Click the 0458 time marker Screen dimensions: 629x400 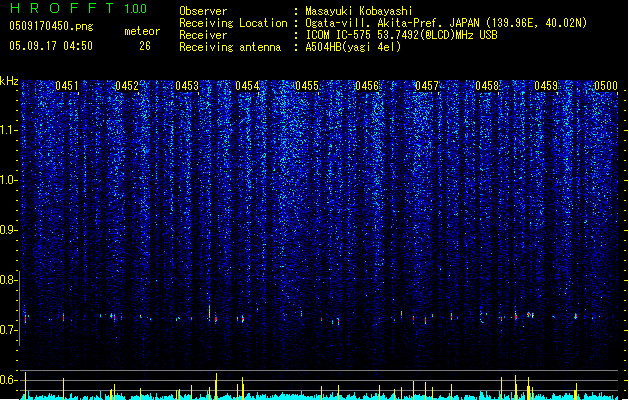tap(487, 86)
